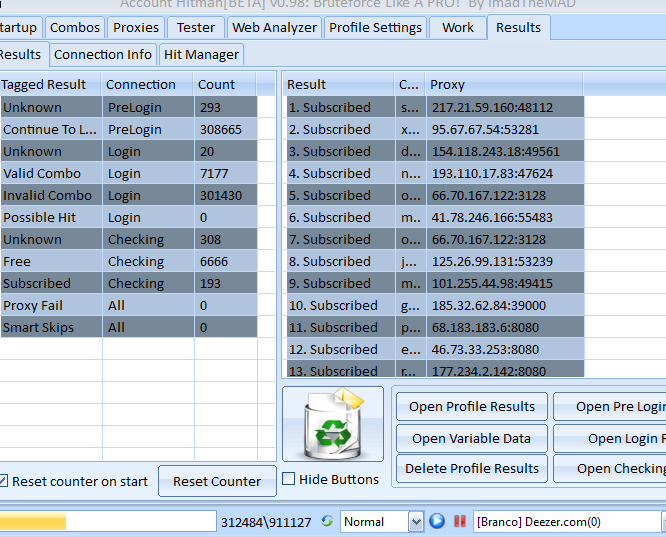Click the Reset Counter button

pyautogui.click(x=217, y=481)
